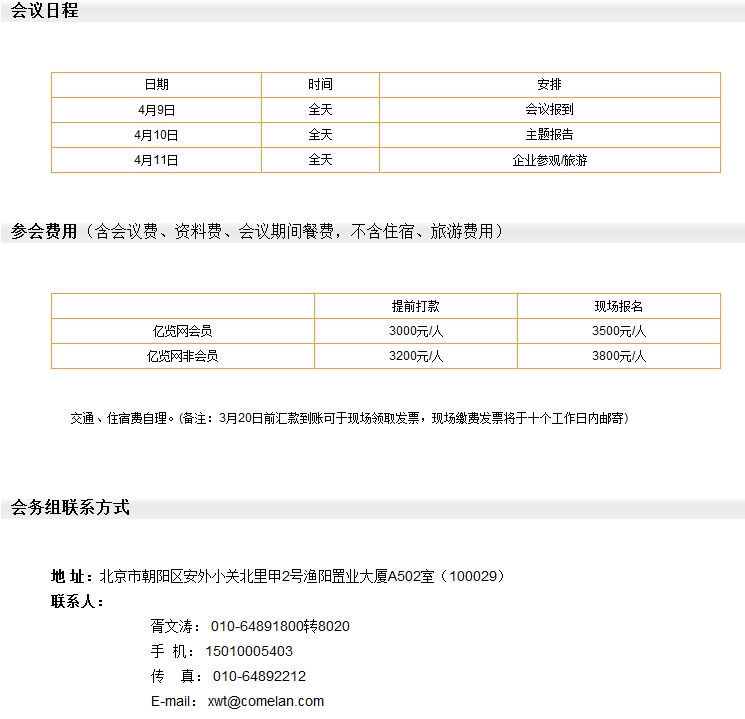Click the fax number 010-64892212
The image size is (745, 719).
point(259,676)
